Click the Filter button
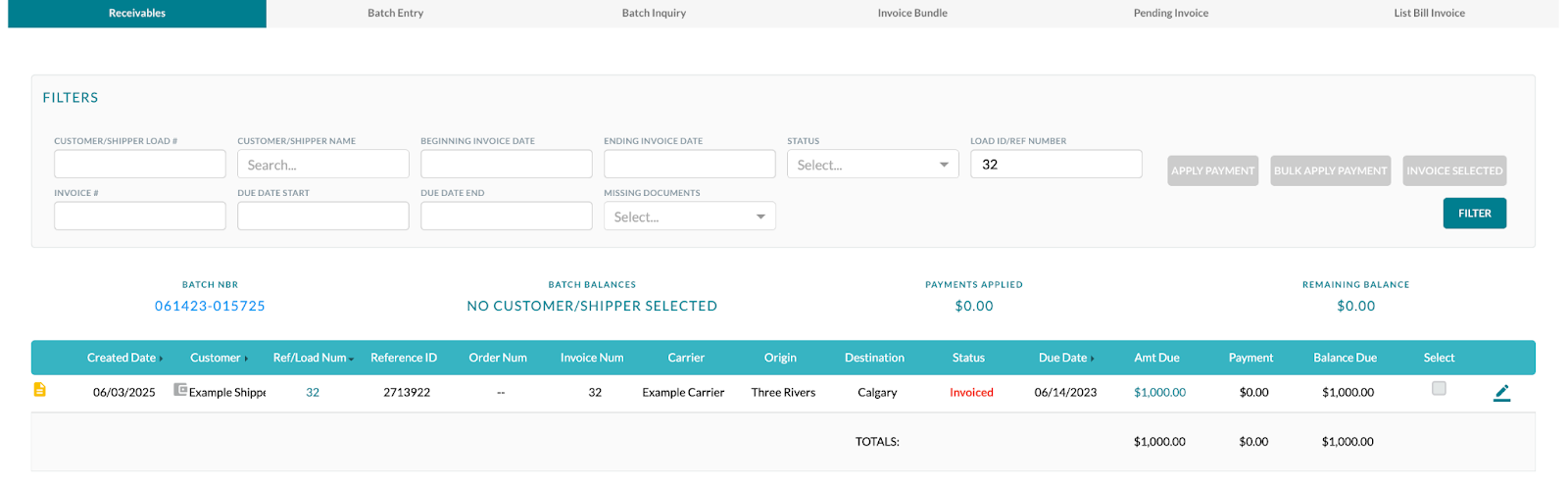The image size is (1568, 483). point(1474,214)
